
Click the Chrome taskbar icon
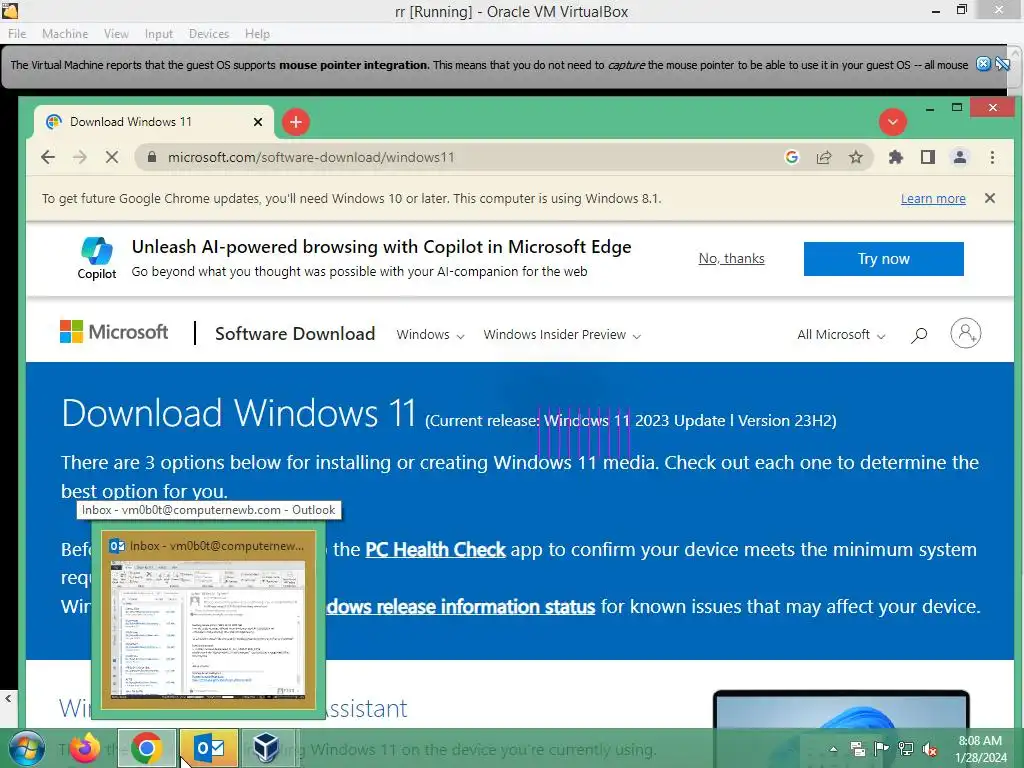click(146, 748)
